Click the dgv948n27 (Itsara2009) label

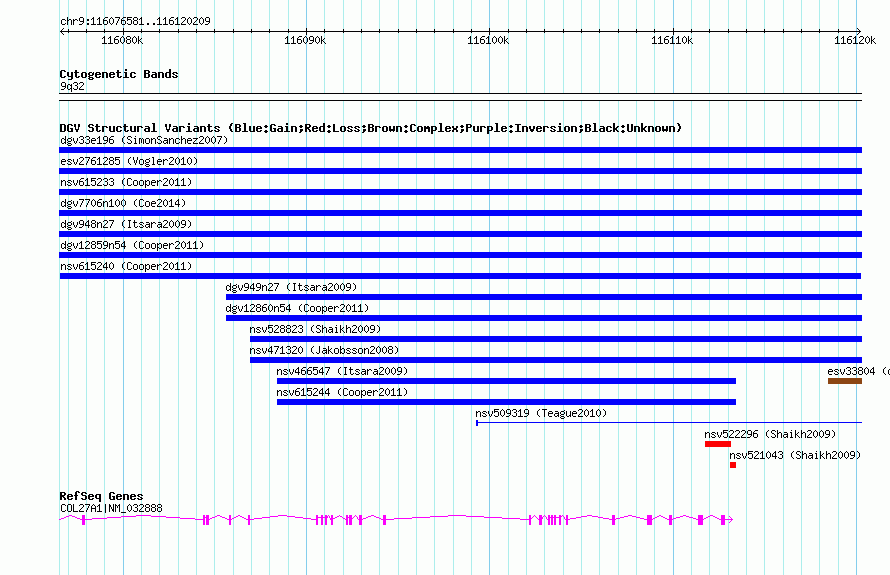pyautogui.click(x=126, y=224)
